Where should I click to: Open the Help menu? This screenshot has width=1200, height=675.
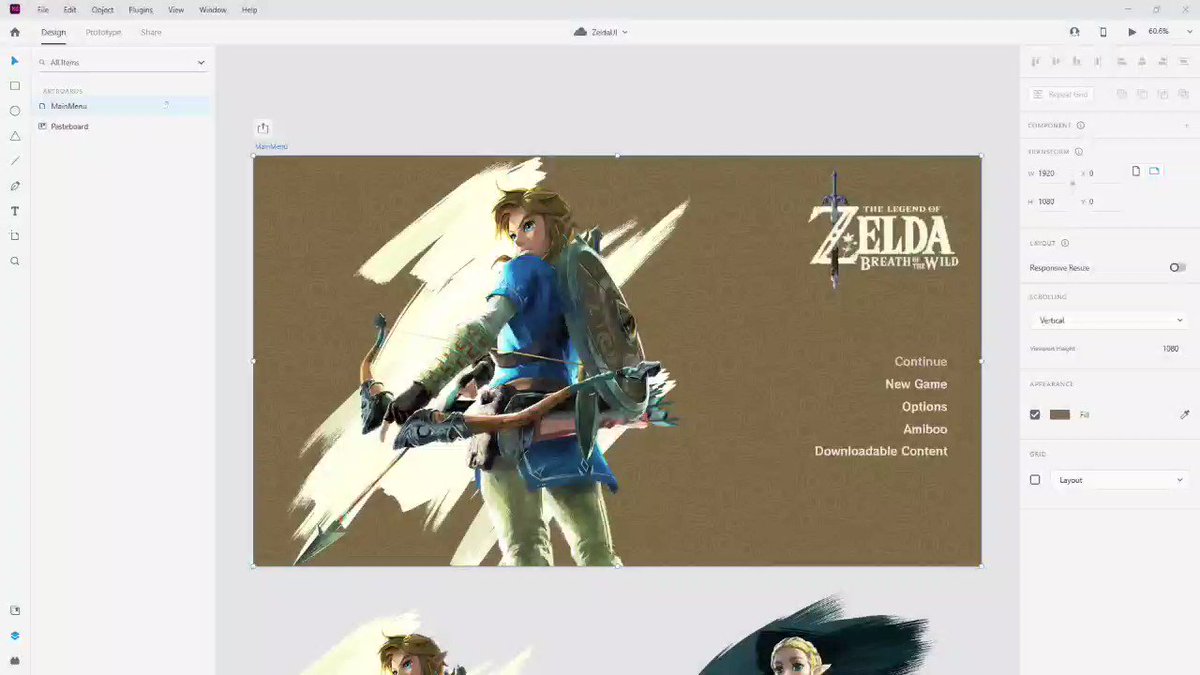tap(249, 10)
